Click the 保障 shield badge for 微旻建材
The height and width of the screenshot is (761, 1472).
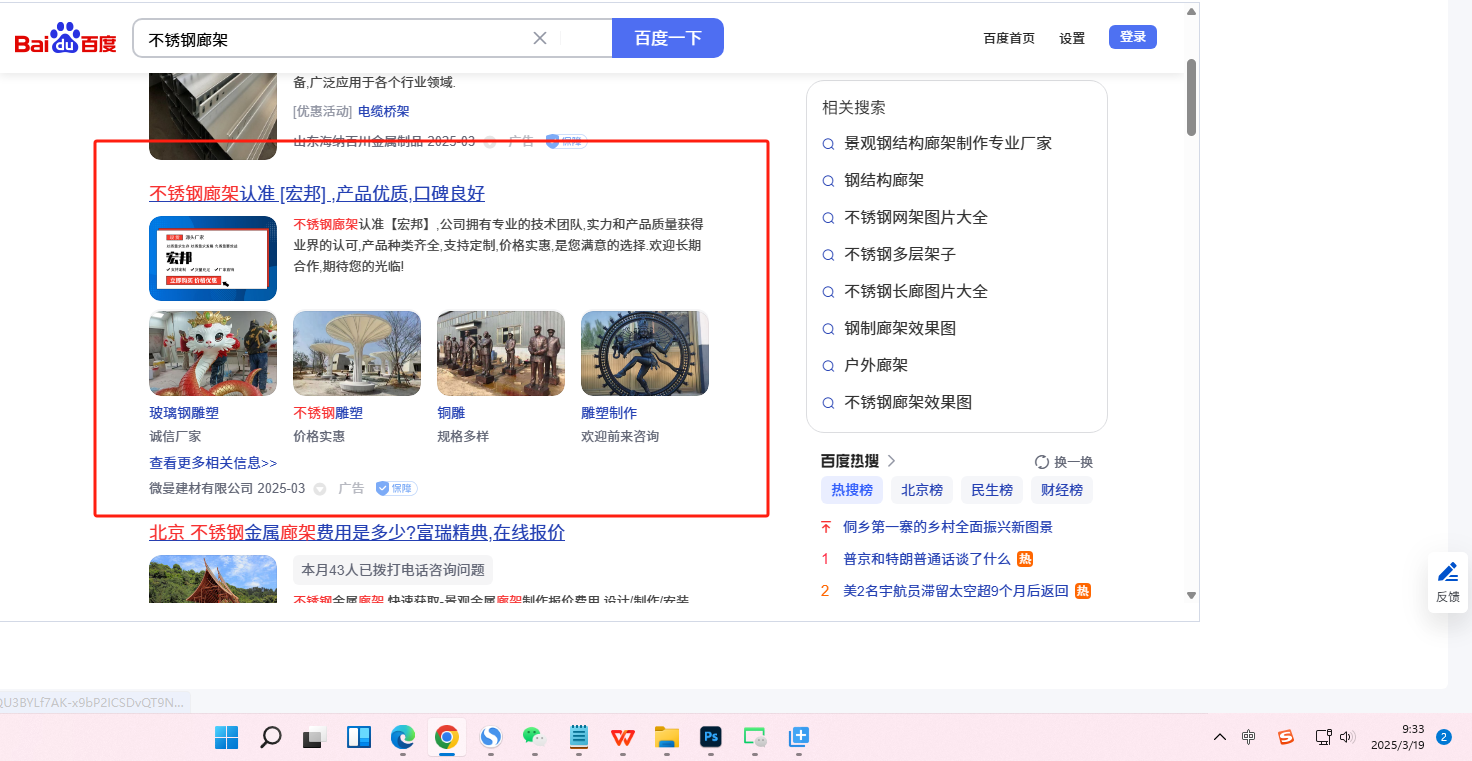(396, 488)
